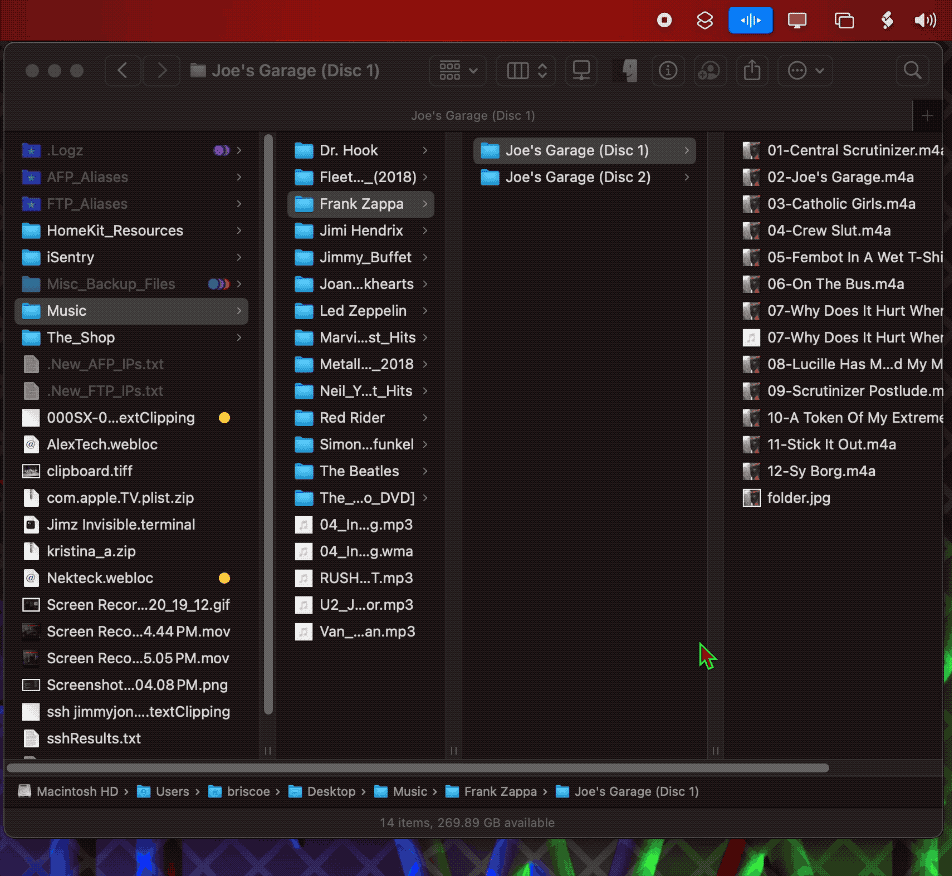Click 12-Sy Borg.m4a album art icon
Viewport: 952px width, 876px height.
coord(752,471)
